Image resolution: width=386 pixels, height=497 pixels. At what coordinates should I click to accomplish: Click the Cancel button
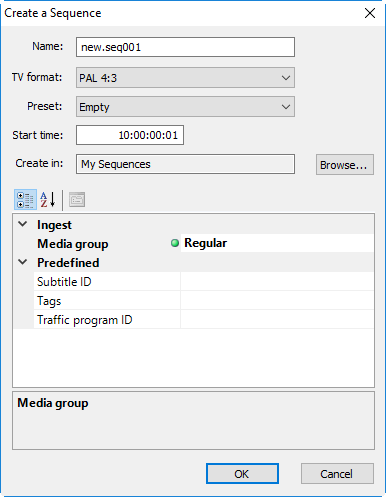point(337,473)
